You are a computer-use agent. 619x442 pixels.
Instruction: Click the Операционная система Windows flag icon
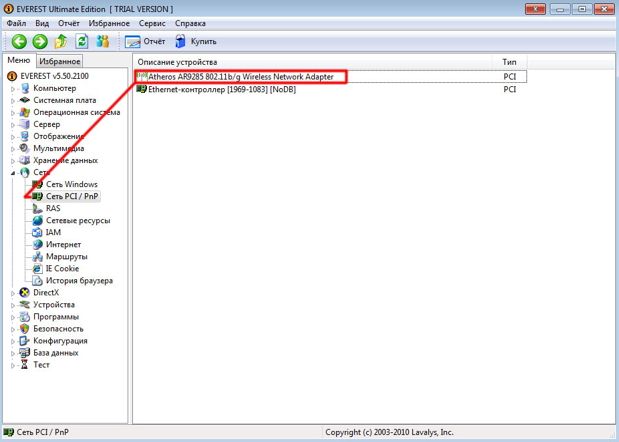(24, 112)
